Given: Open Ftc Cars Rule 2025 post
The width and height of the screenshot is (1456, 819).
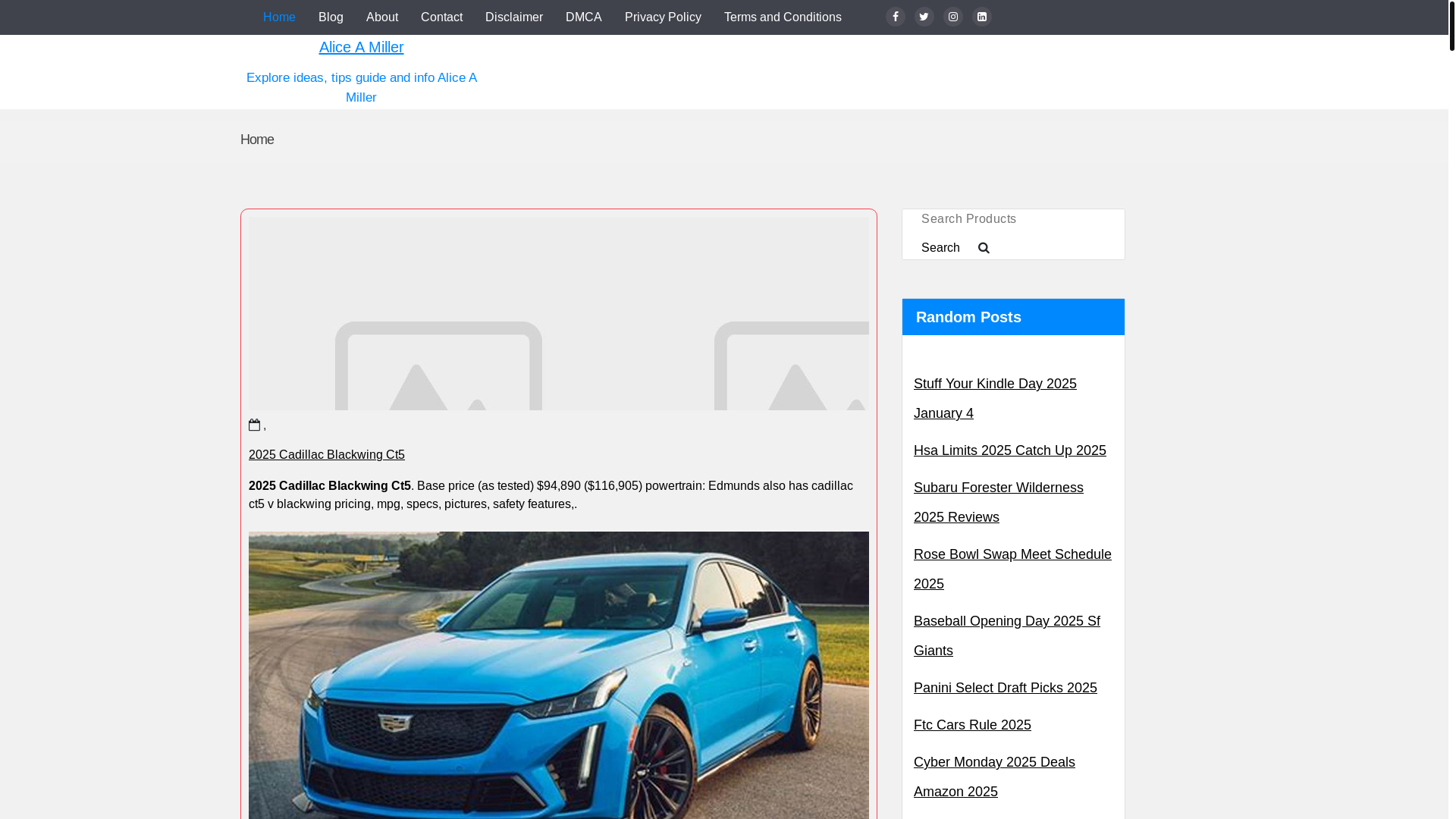Looking at the screenshot, I should click(972, 725).
